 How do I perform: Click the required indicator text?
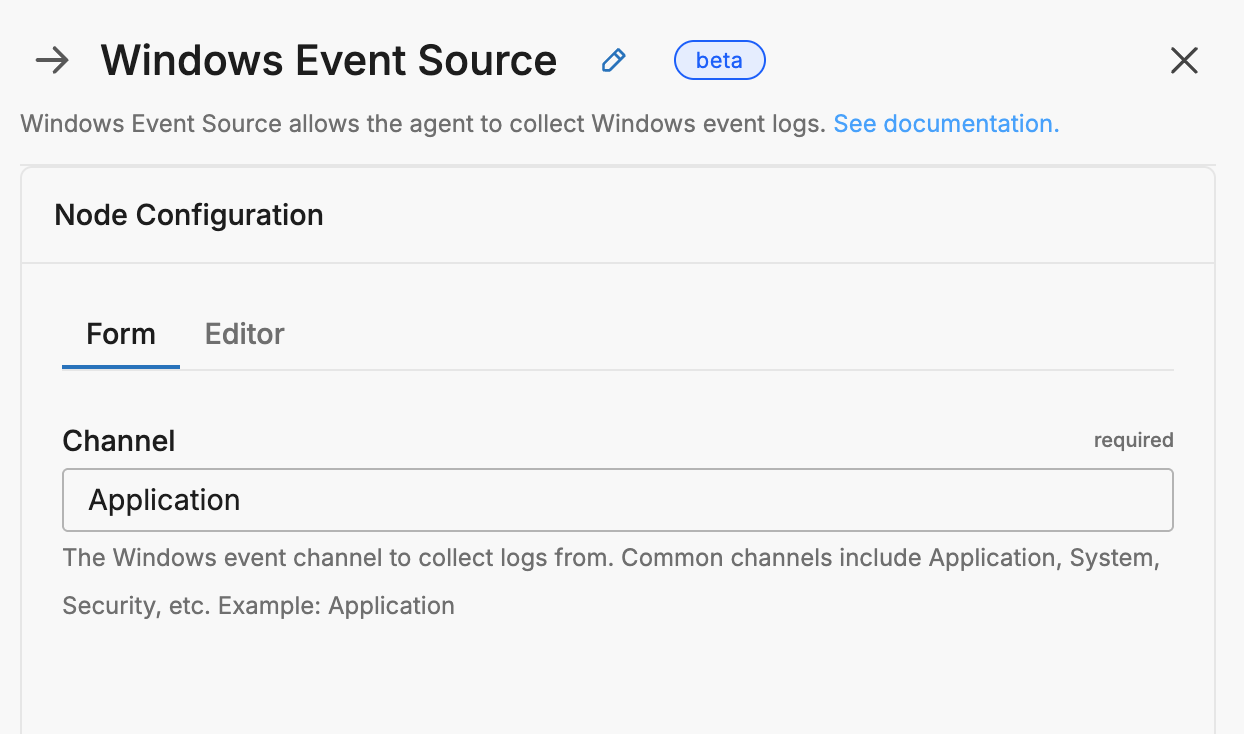(1134, 440)
